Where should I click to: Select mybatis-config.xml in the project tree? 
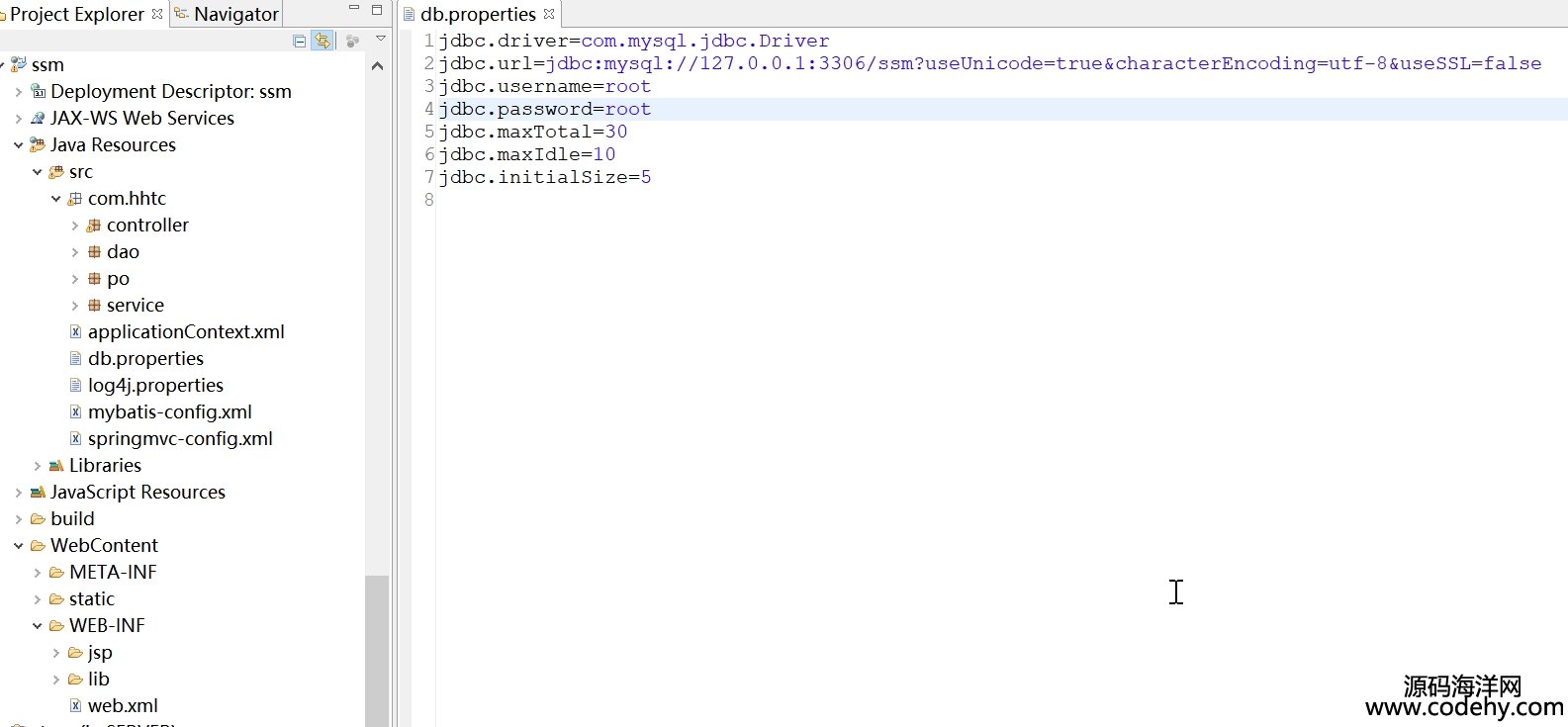(x=169, y=412)
